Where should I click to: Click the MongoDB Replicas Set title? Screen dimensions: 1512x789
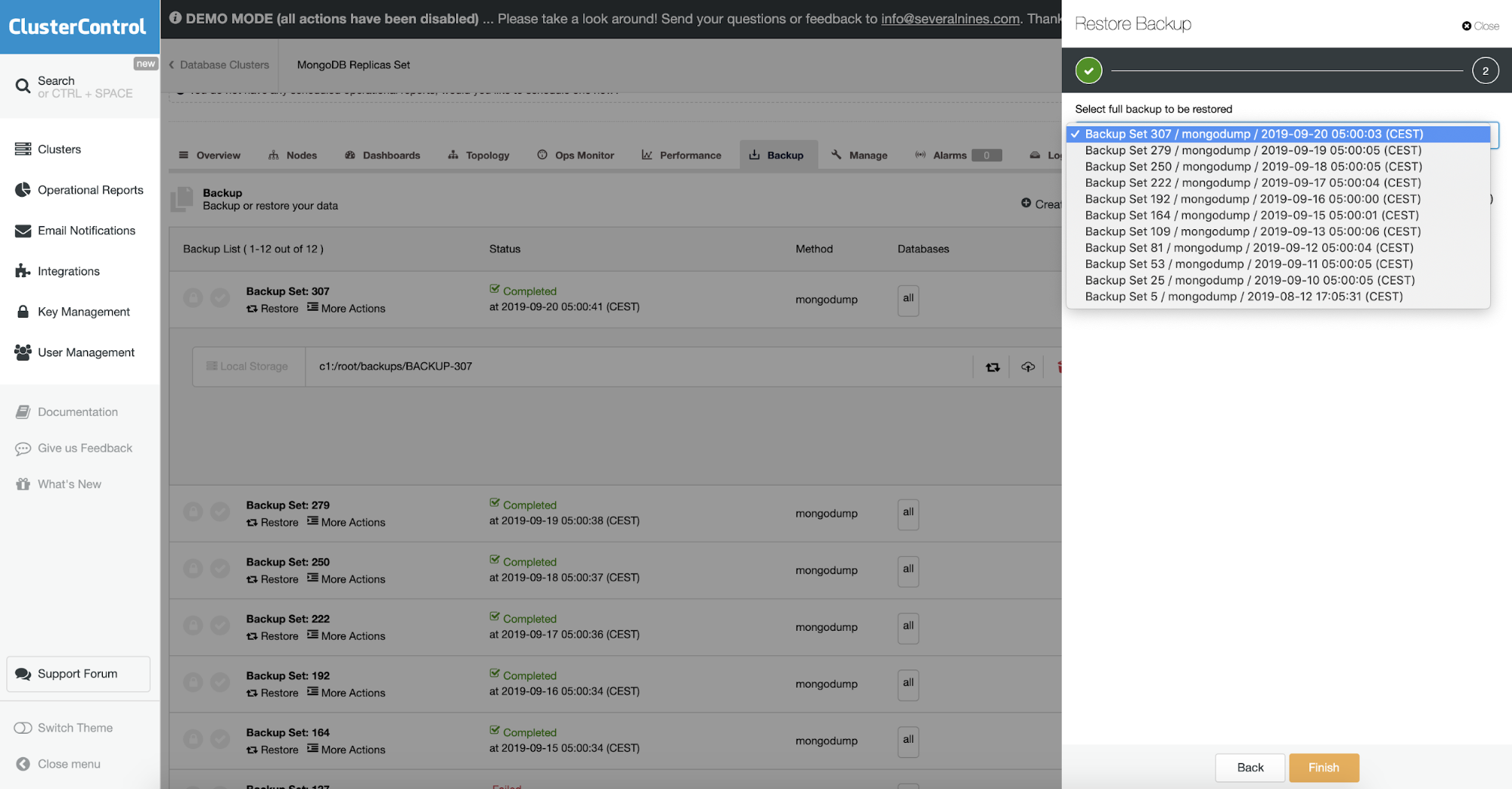[353, 65]
